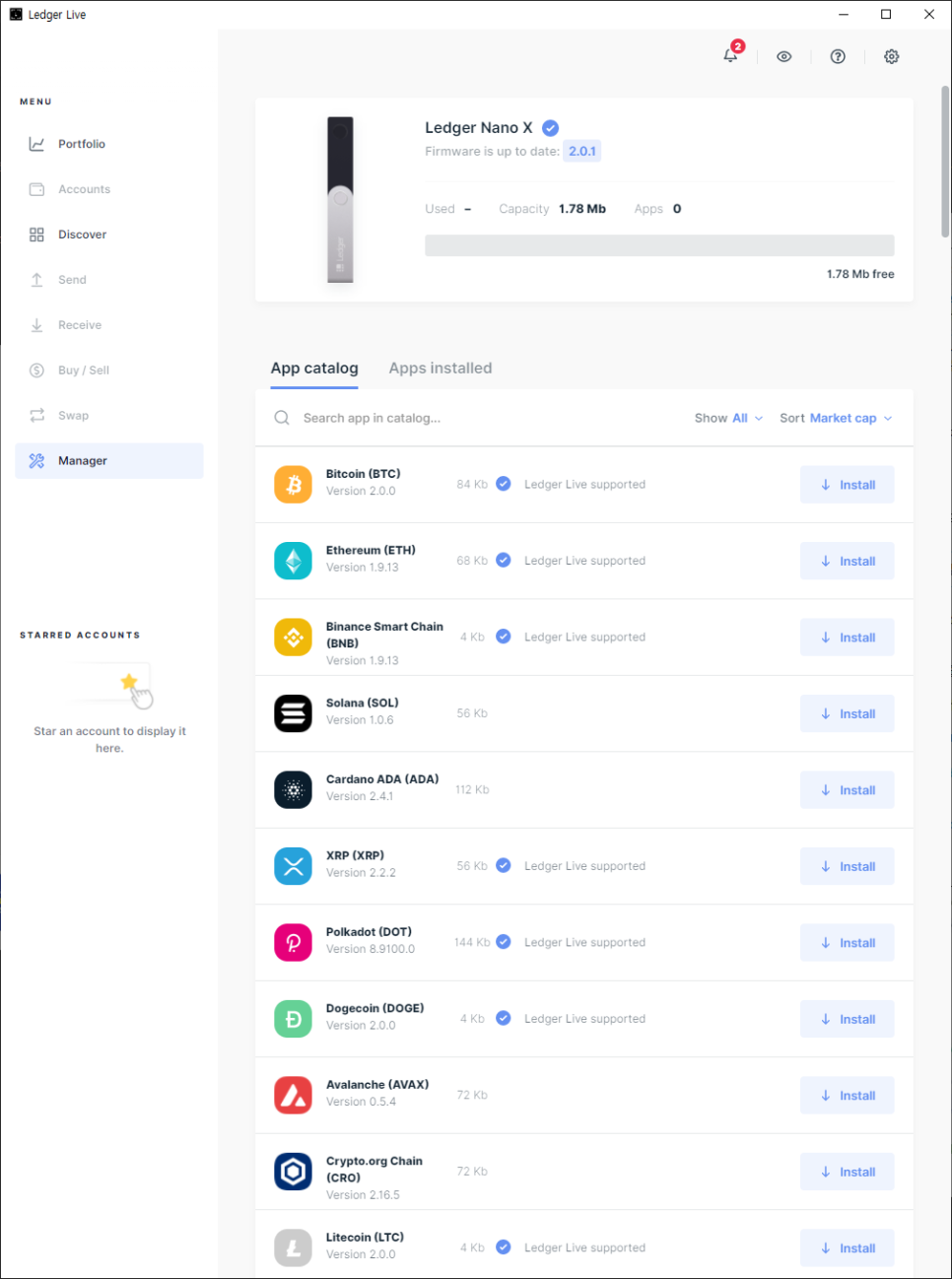This screenshot has width=952, height=1279.
Task: Open settings gear icon
Action: (x=892, y=56)
